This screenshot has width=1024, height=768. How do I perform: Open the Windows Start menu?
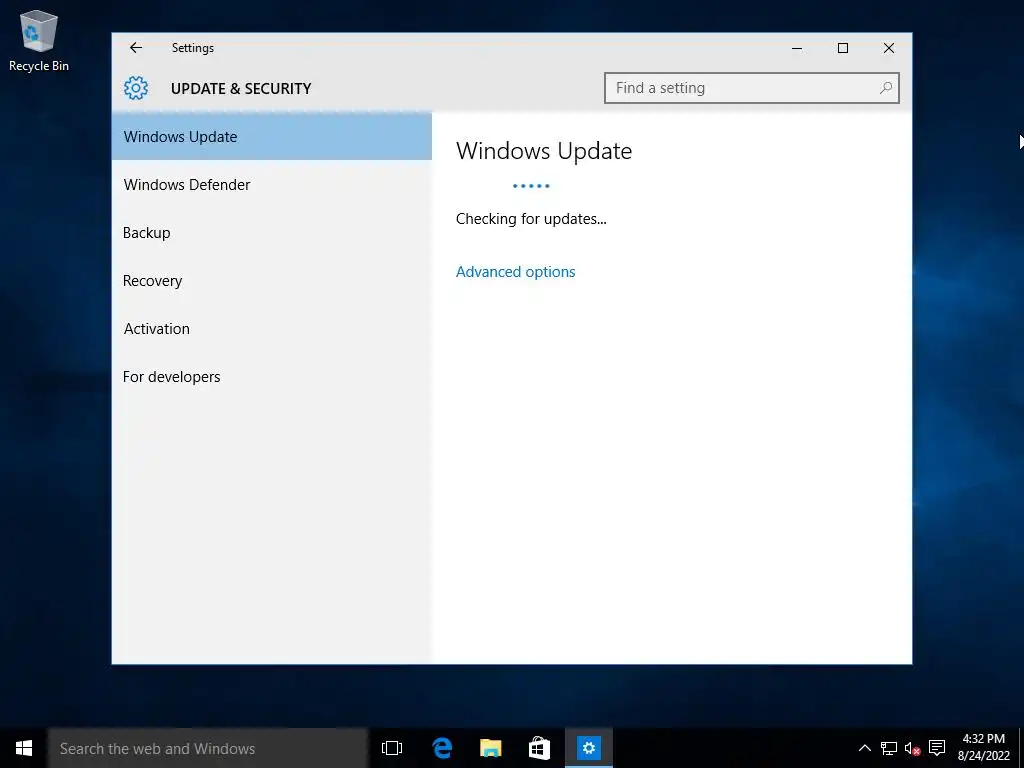pos(24,748)
